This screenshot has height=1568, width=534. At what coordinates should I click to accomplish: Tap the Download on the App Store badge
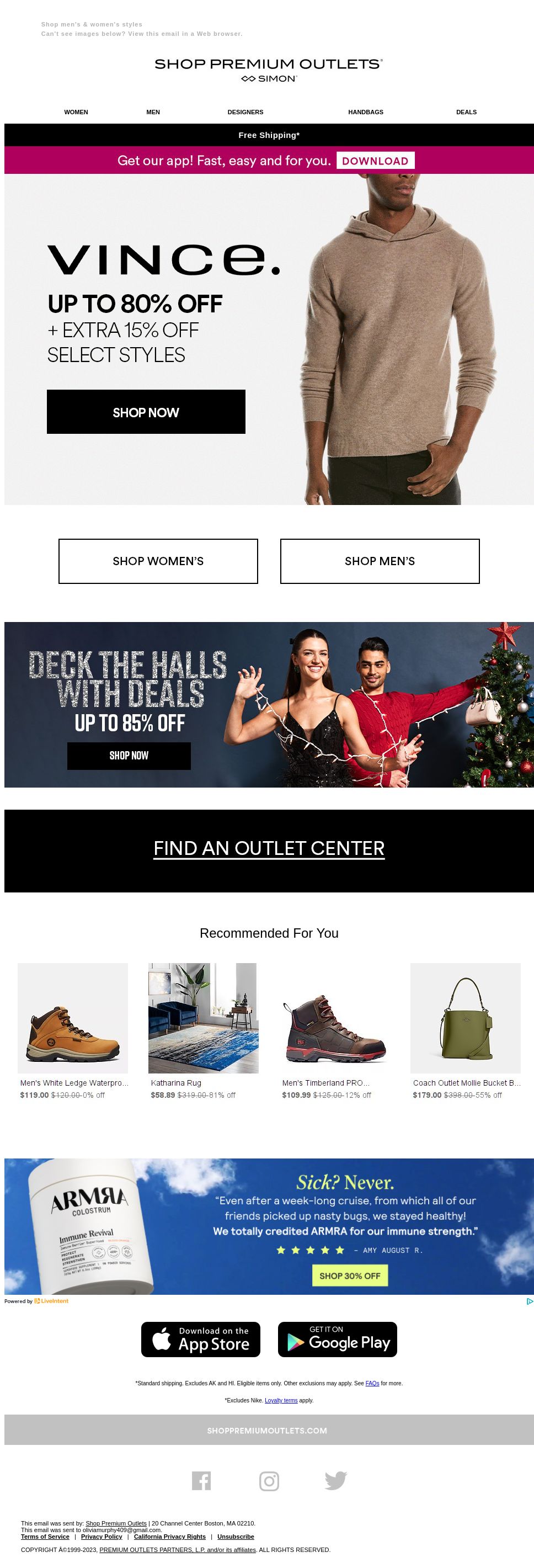201,1339
